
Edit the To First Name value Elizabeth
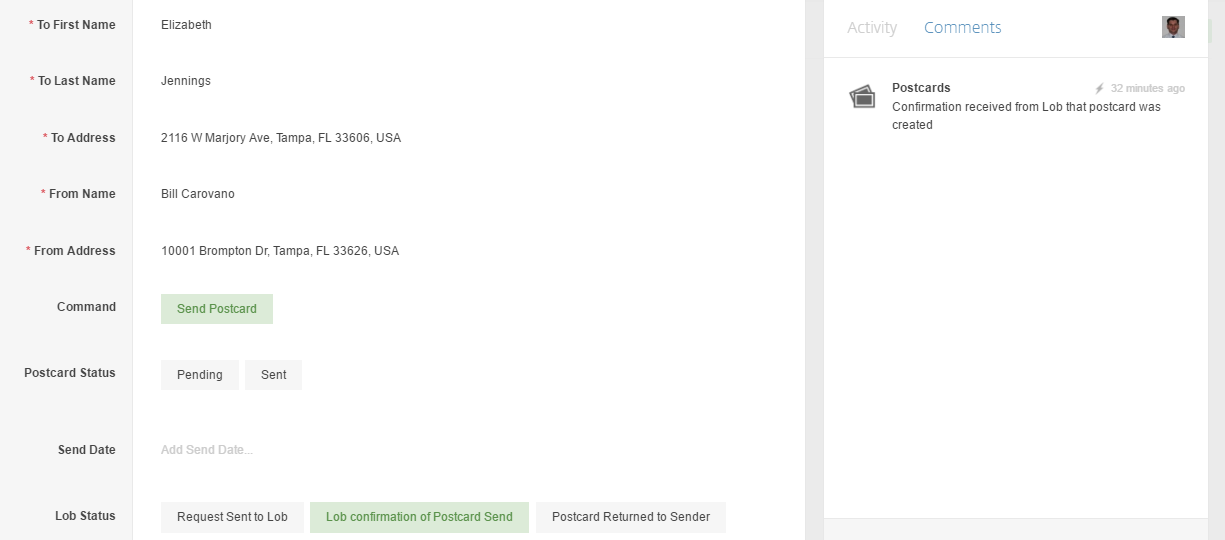(187, 25)
